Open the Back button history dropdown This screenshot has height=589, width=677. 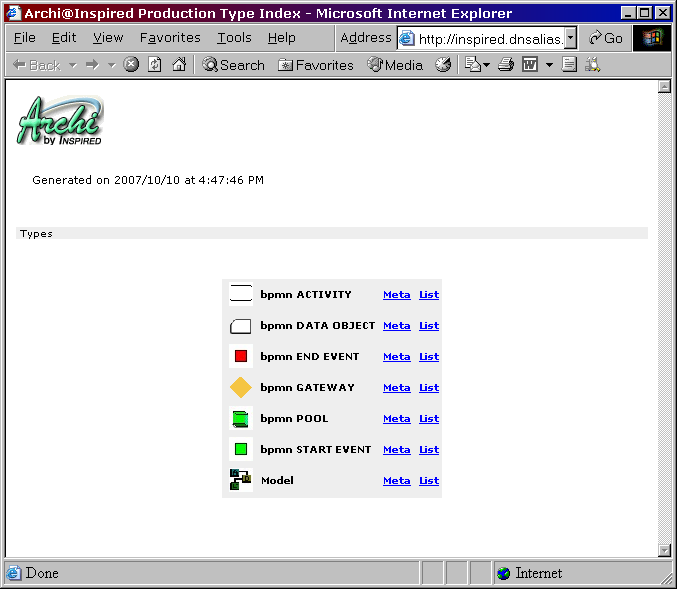pyautogui.click(x=72, y=65)
